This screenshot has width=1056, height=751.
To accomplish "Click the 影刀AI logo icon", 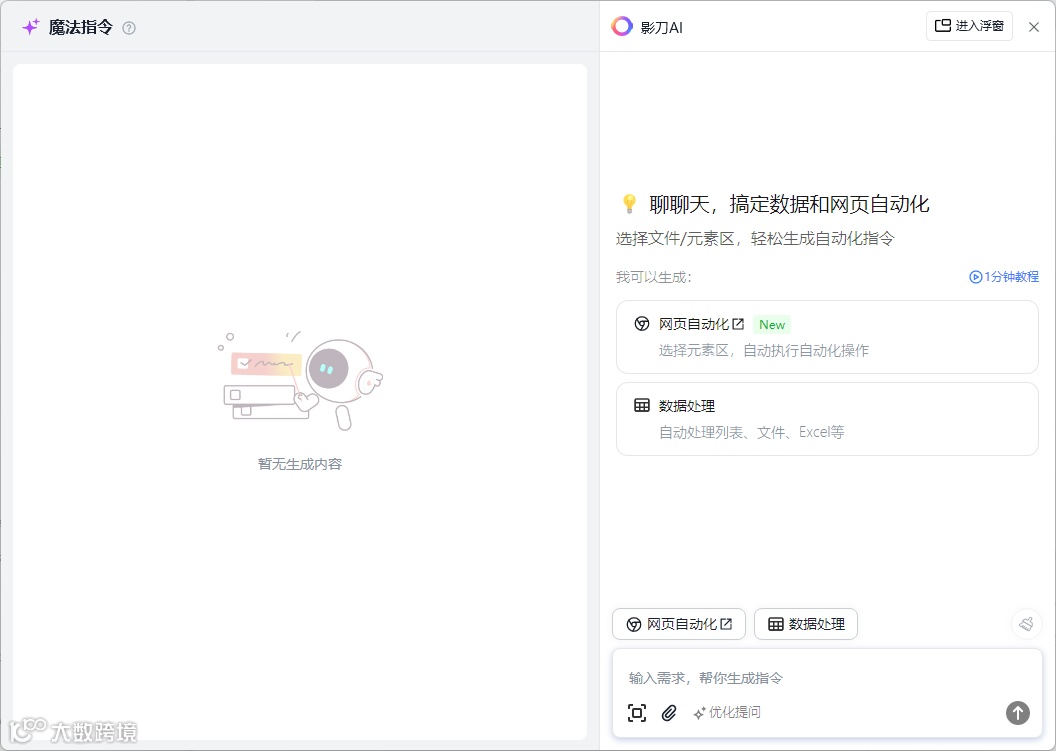I will (x=622, y=26).
